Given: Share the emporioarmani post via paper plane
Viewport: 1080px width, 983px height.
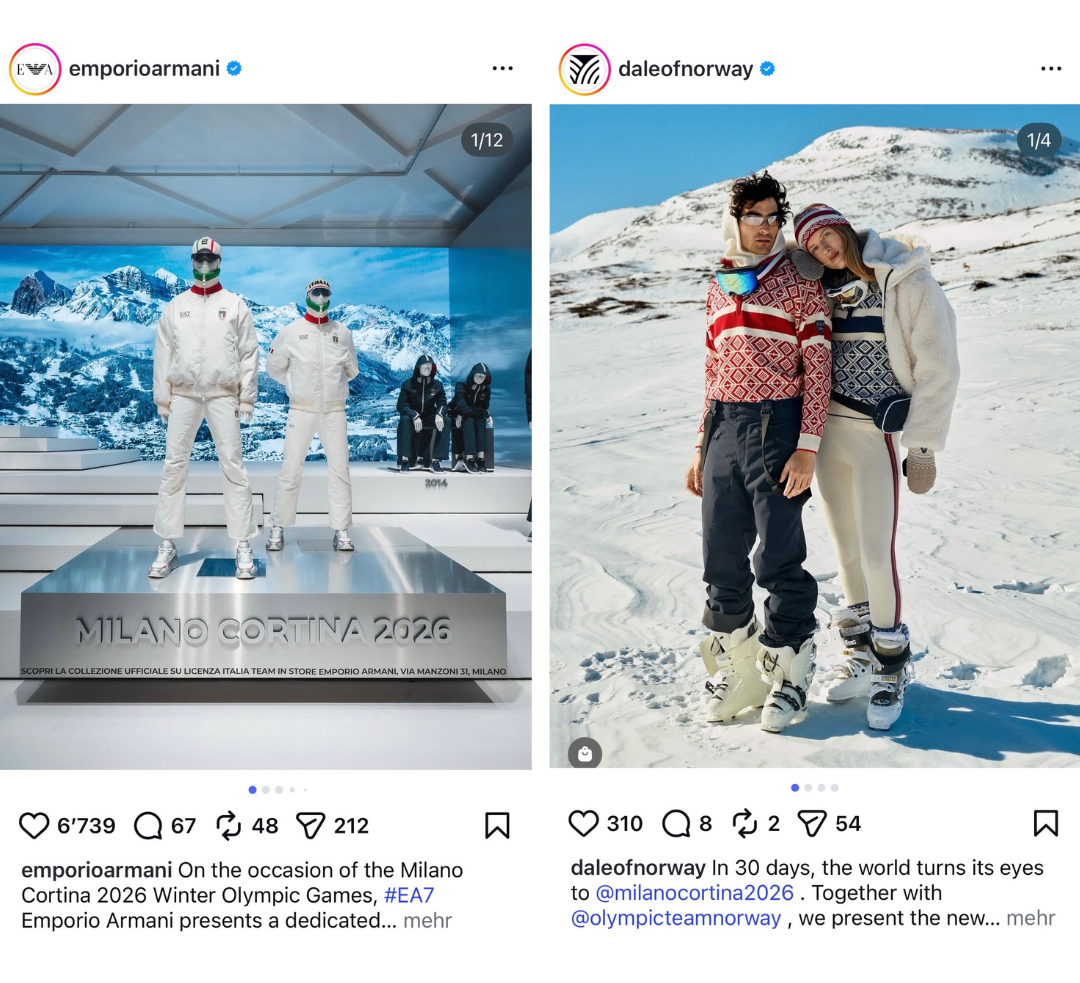Looking at the screenshot, I should click(x=311, y=825).
